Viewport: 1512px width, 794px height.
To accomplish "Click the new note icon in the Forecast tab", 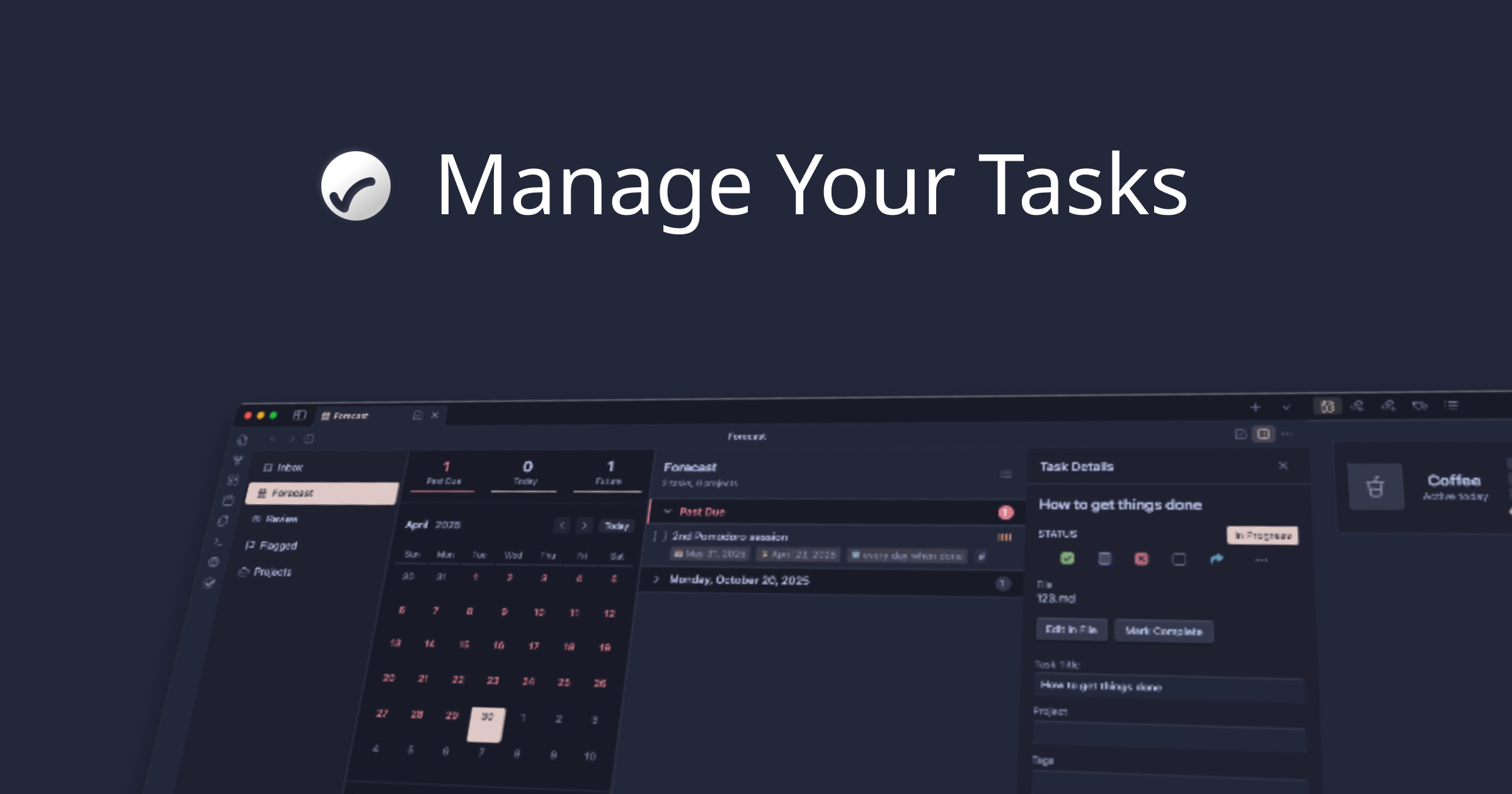I will [417, 415].
